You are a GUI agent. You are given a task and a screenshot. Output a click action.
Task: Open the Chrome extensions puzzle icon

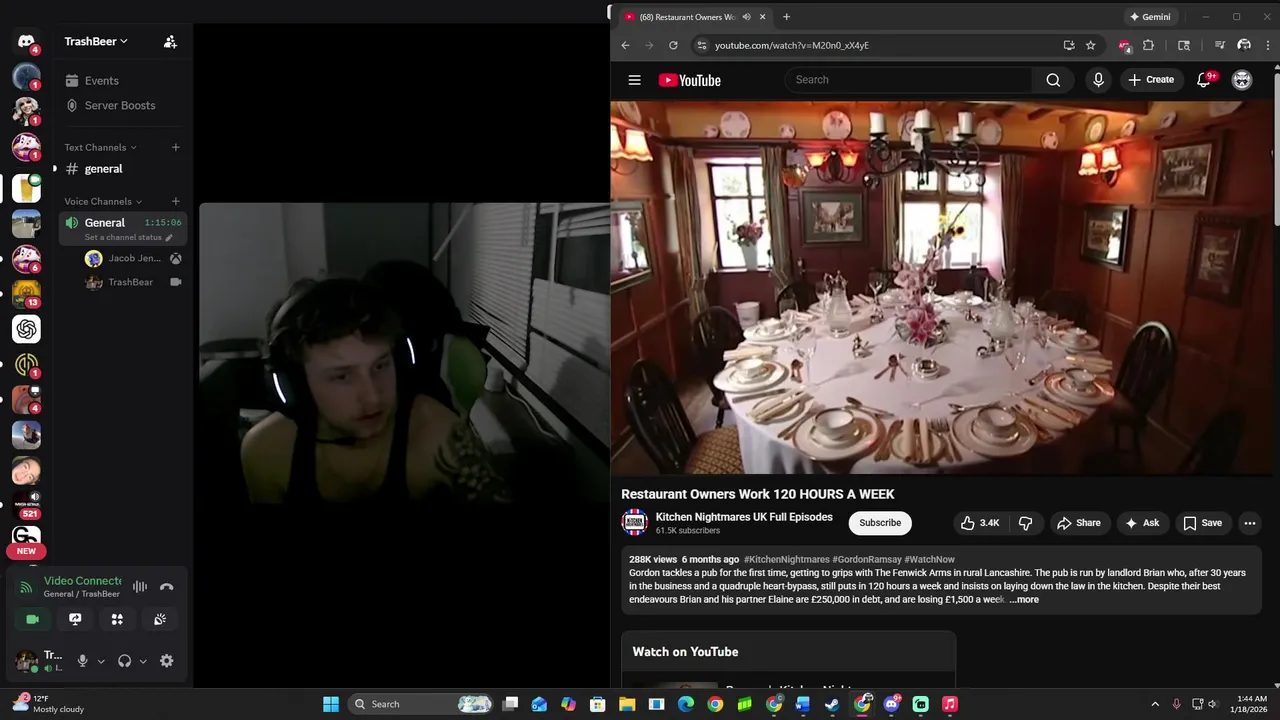coord(1148,45)
